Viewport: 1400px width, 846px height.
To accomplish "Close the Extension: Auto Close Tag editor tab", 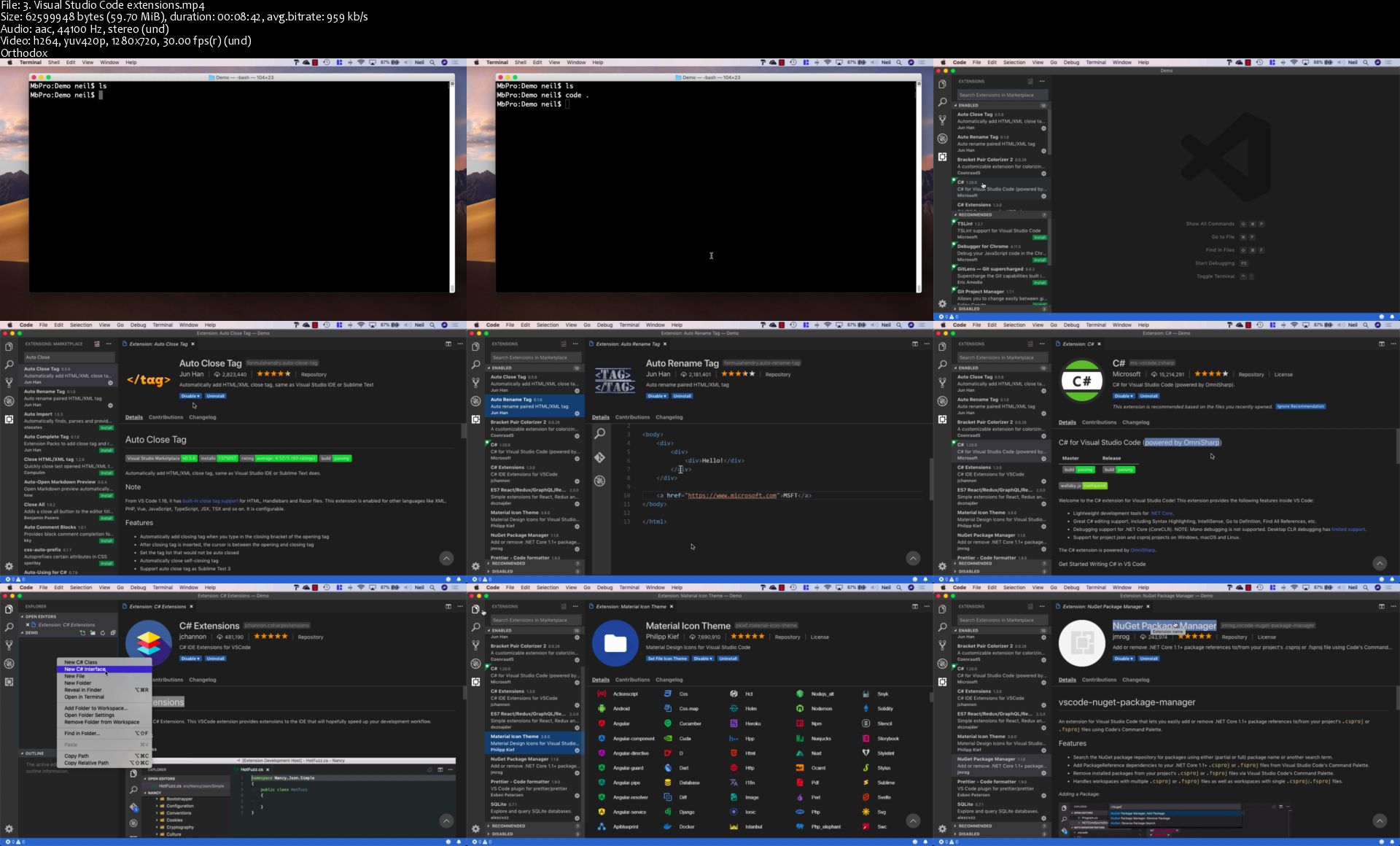I will coord(192,344).
